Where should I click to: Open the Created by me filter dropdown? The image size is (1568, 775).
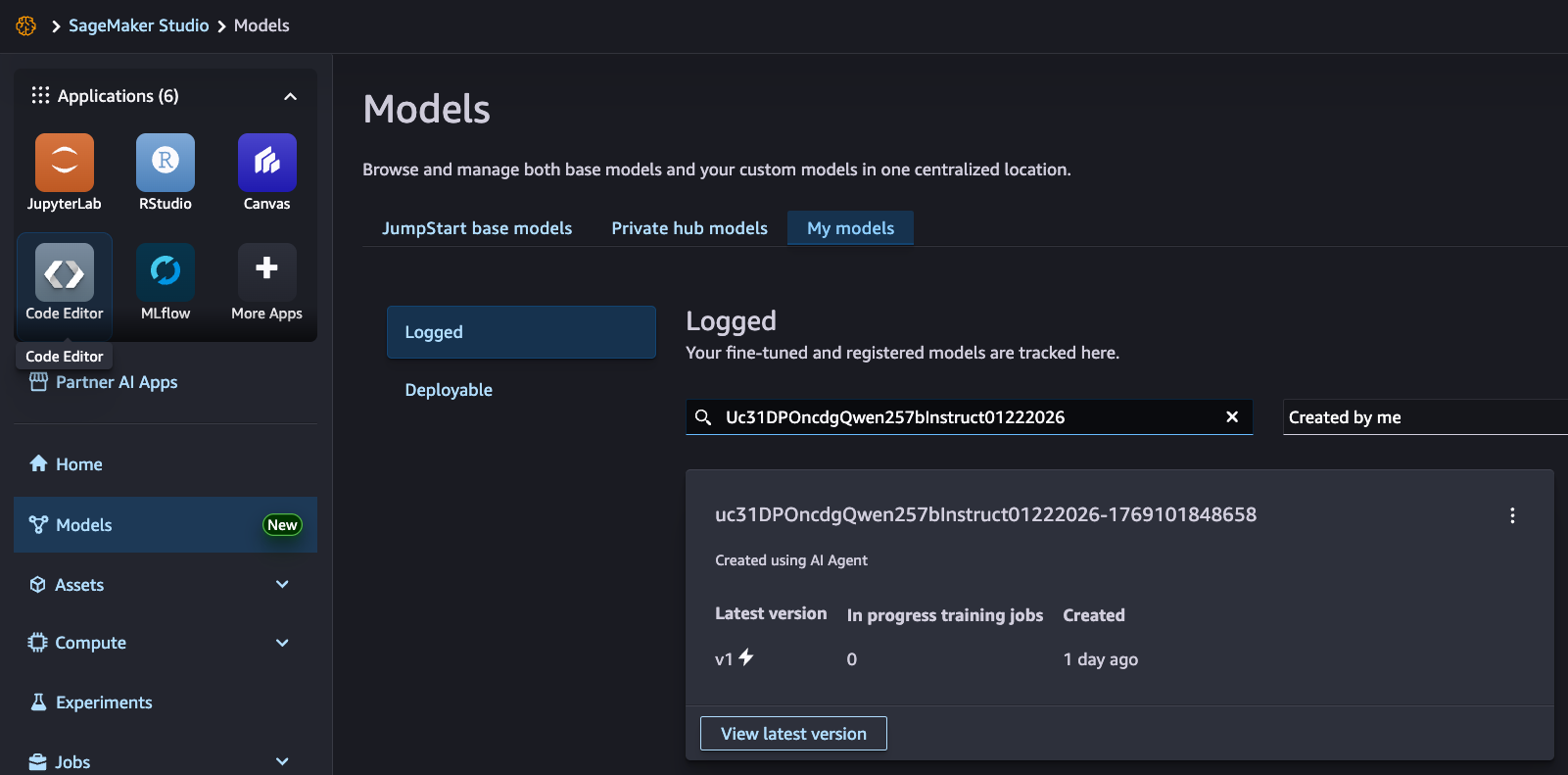click(x=1425, y=417)
